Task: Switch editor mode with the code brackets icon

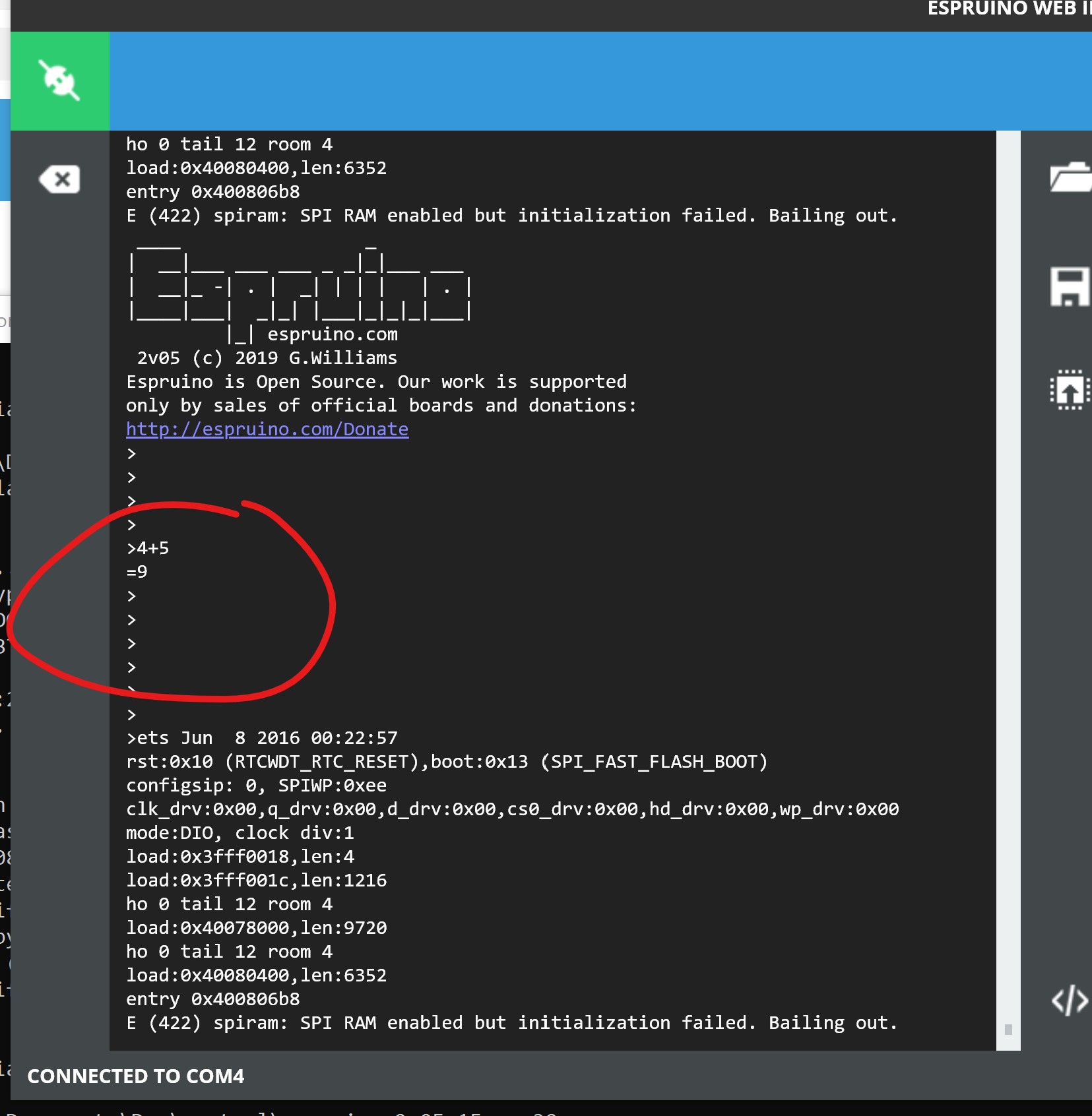Action: point(1070,1000)
